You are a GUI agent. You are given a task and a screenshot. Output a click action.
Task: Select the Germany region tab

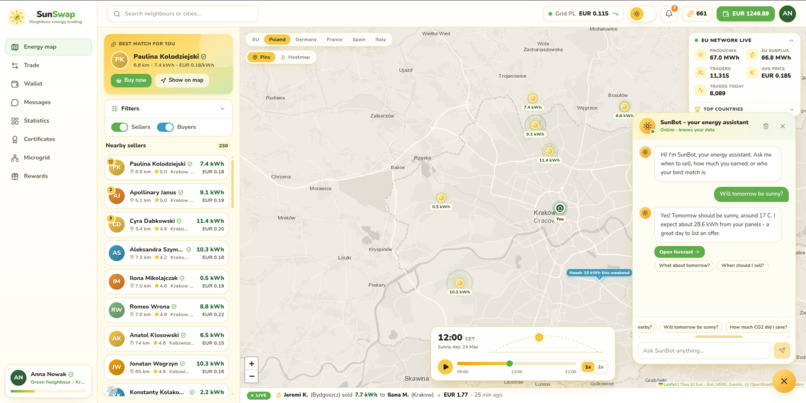[306, 40]
